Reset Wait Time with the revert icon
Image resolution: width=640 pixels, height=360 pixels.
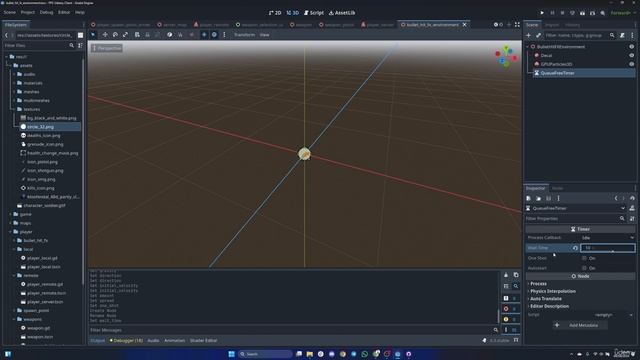pyautogui.click(x=575, y=248)
